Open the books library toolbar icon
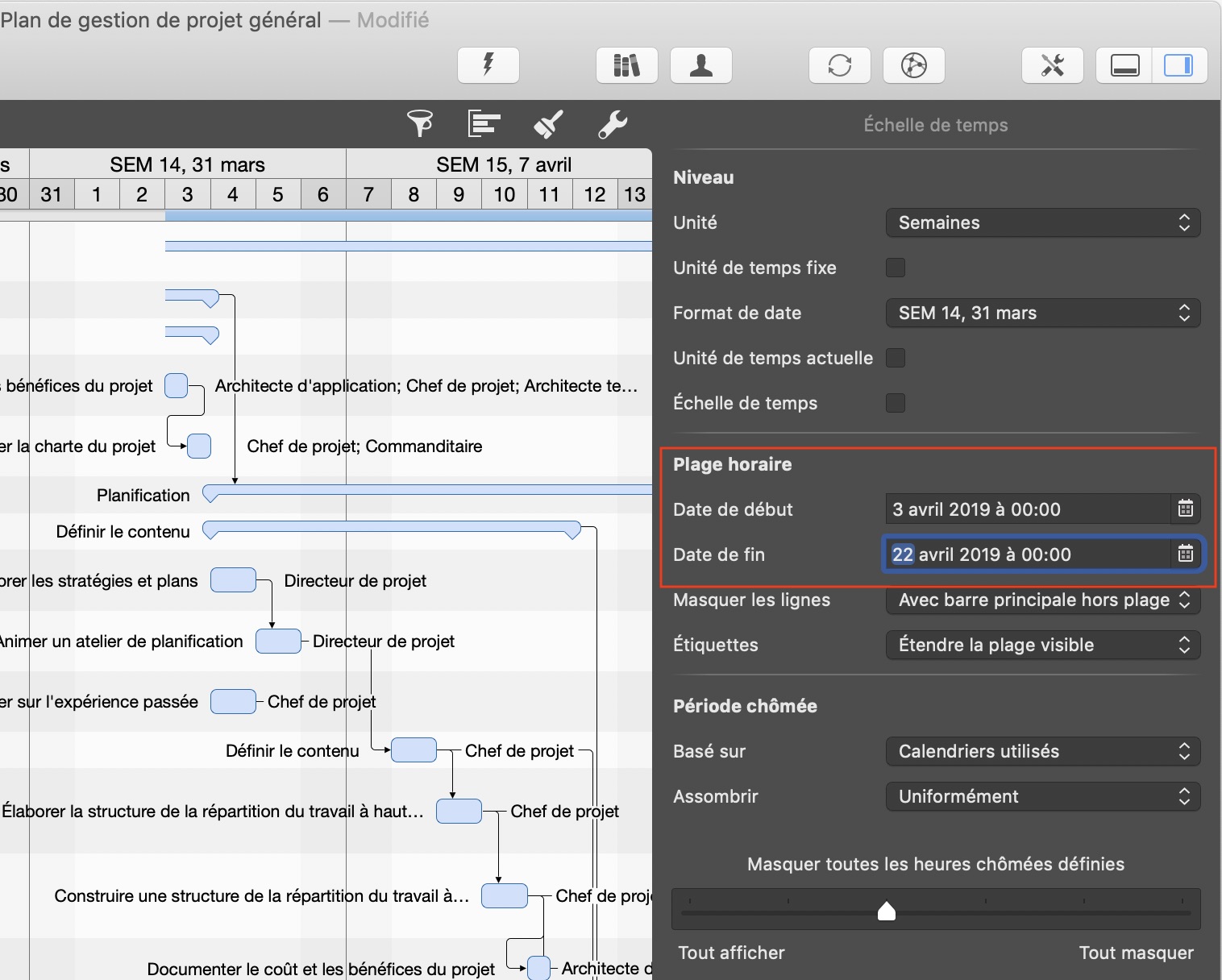This screenshot has width=1222, height=980. pos(626,65)
